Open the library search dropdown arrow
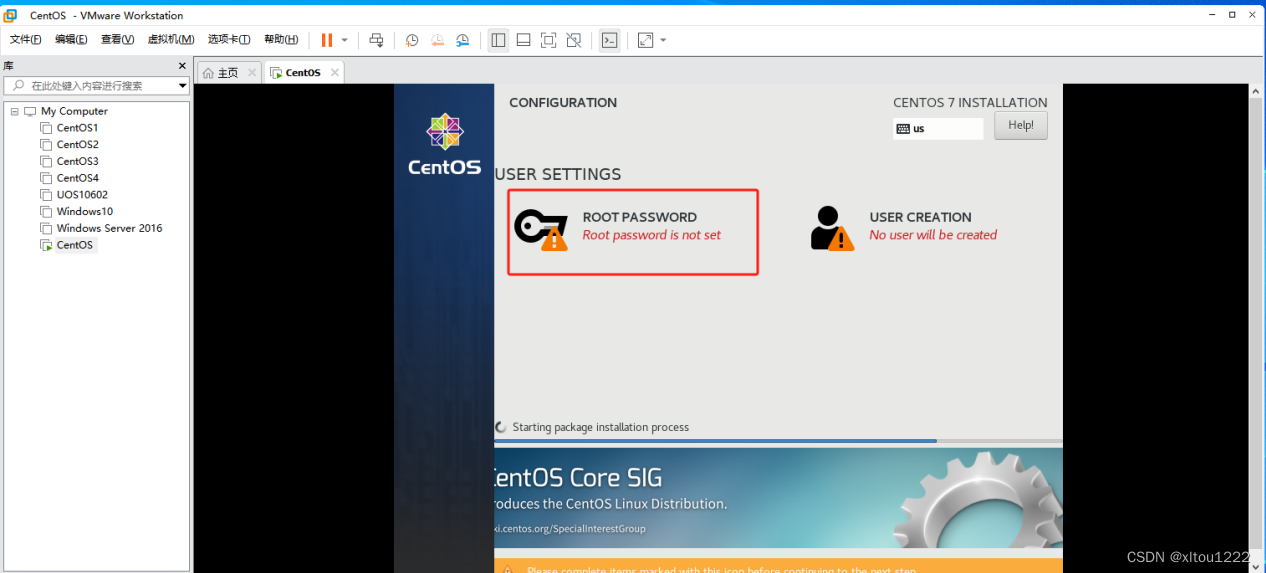This screenshot has width=1266, height=573. point(182,86)
